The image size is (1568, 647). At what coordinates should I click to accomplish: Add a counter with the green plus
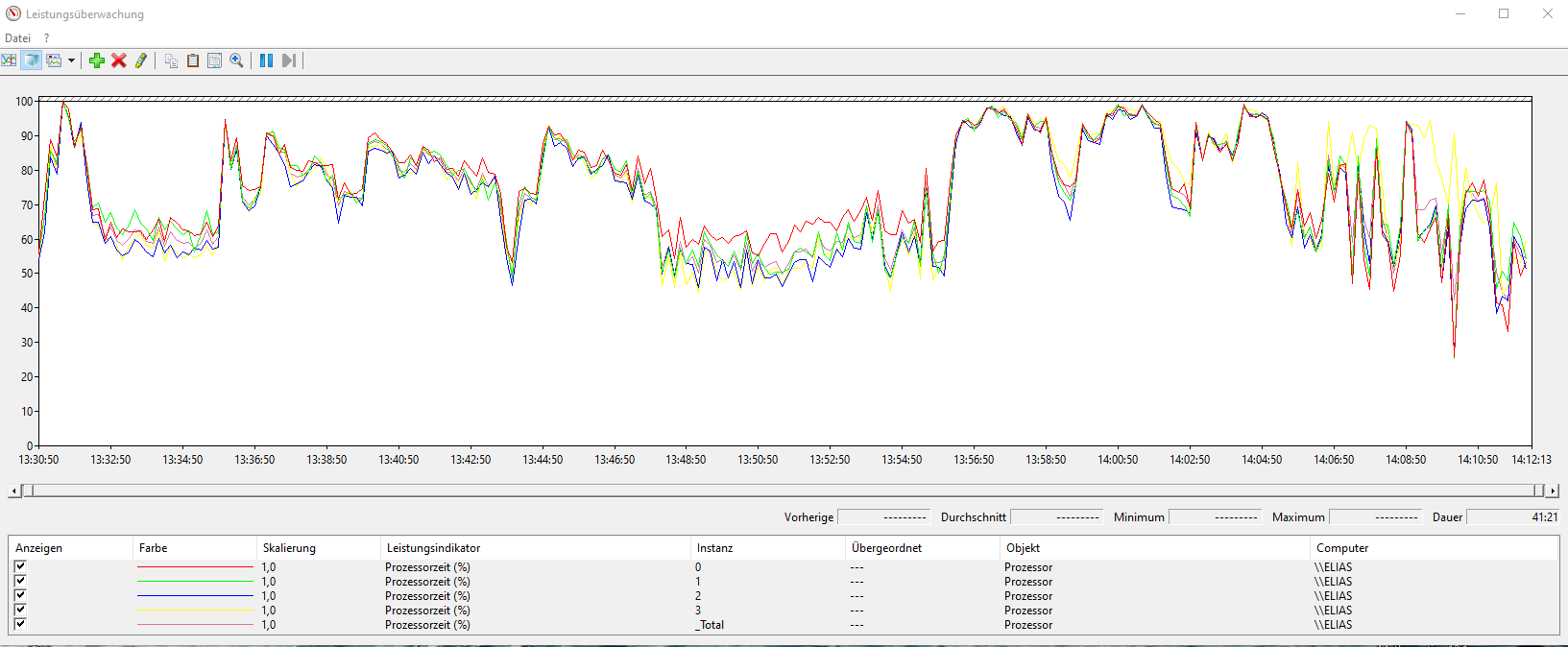click(97, 60)
